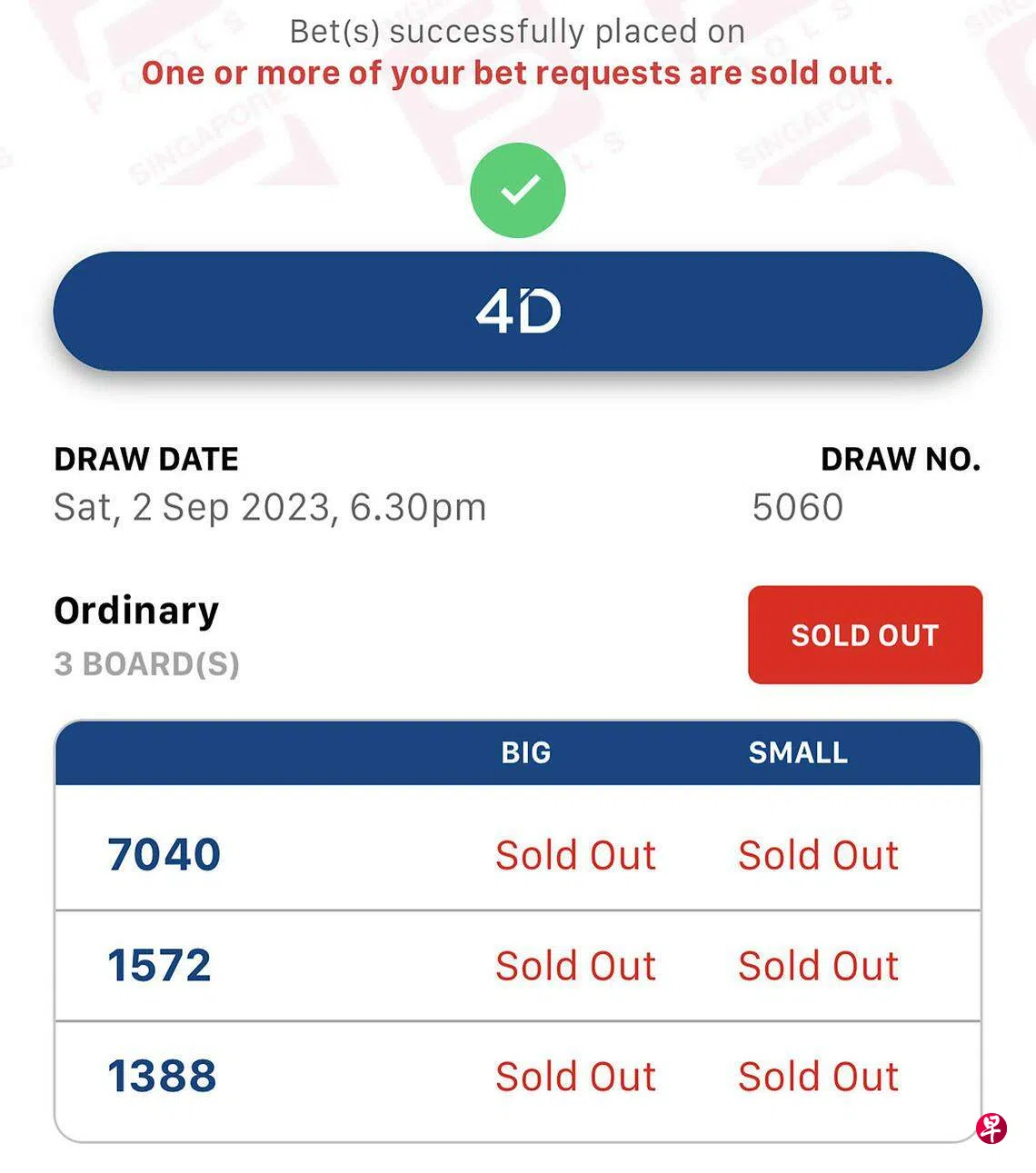Image resolution: width=1036 pixels, height=1173 pixels.
Task: Click number 7040 in the table
Action: click(x=164, y=854)
